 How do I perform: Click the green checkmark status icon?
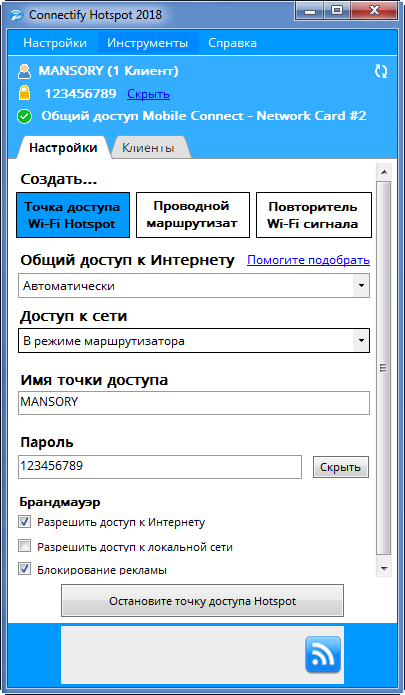[24, 117]
